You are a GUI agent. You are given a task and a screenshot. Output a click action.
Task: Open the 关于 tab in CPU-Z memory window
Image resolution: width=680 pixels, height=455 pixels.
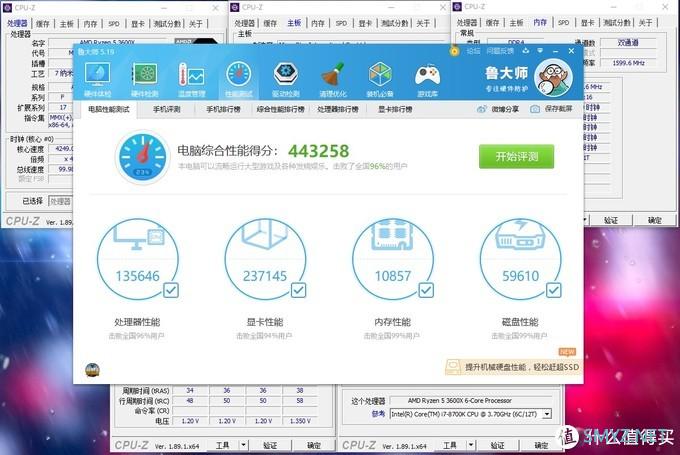645,23
